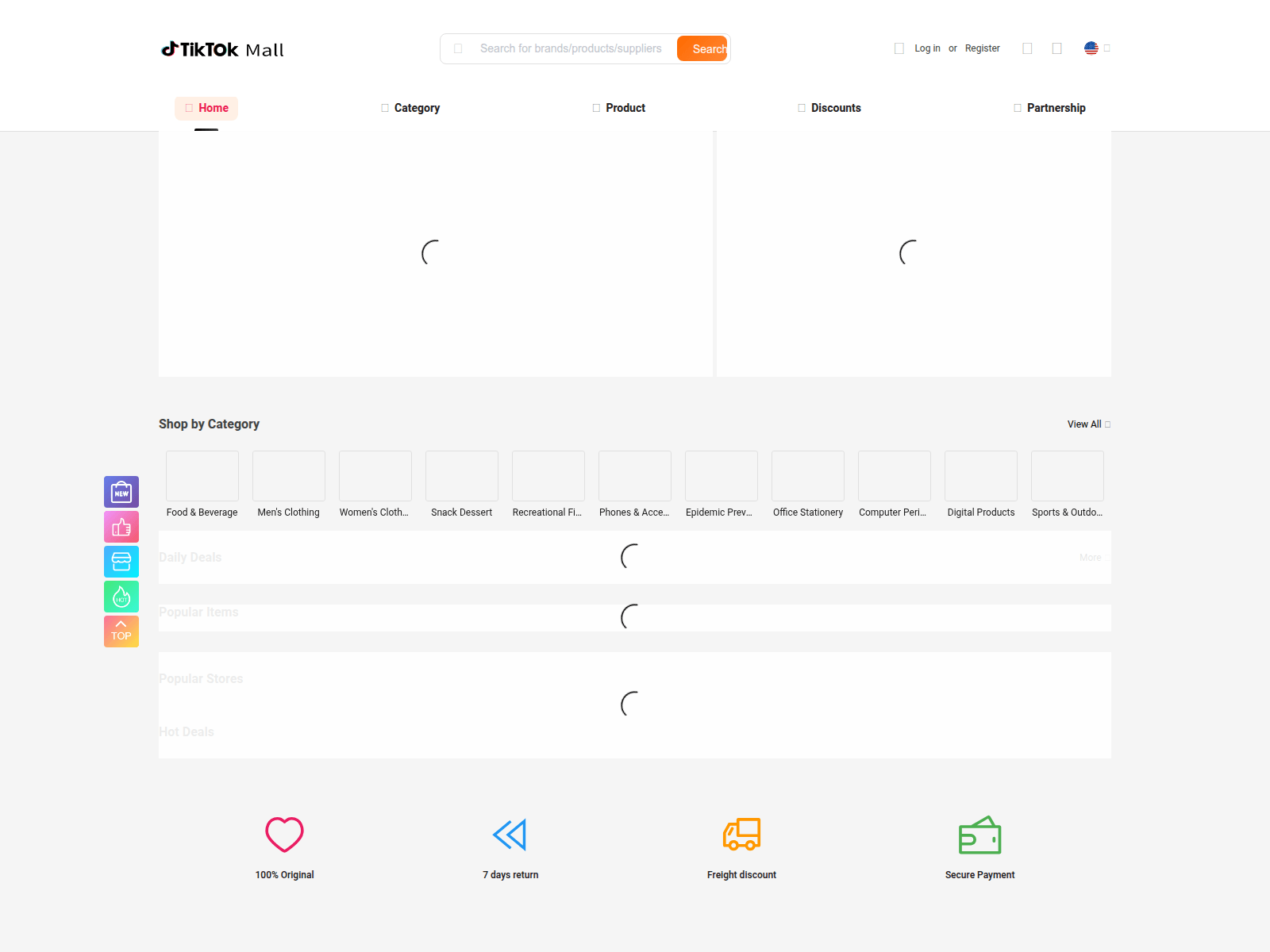This screenshot has width=1270, height=952.
Task: Click the Snack Dessert label
Action: [462, 512]
